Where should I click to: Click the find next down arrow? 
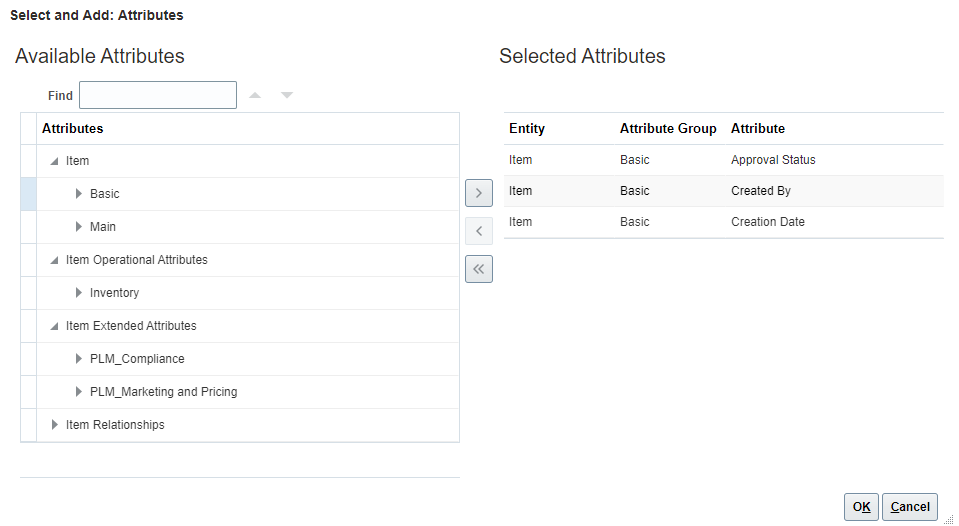287,96
